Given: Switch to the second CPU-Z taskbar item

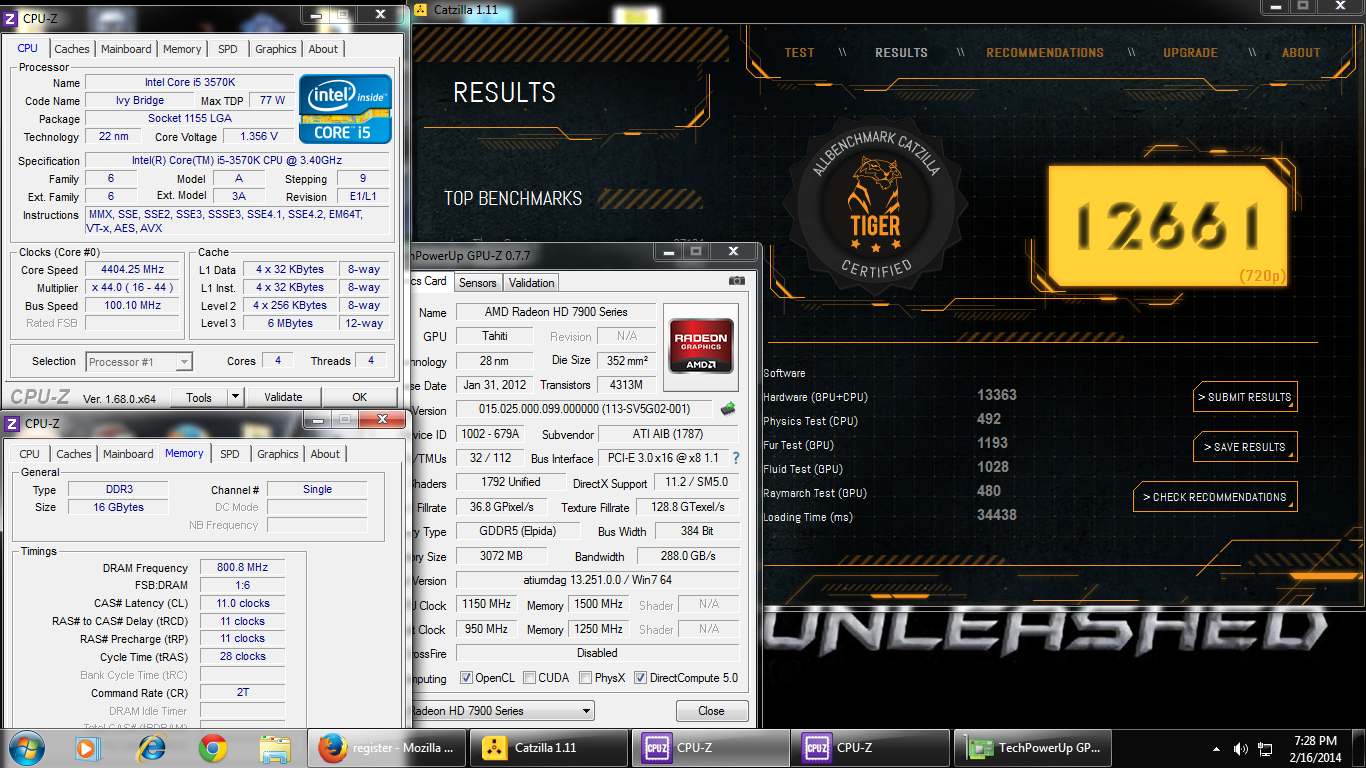Looking at the screenshot, I should (x=871, y=748).
